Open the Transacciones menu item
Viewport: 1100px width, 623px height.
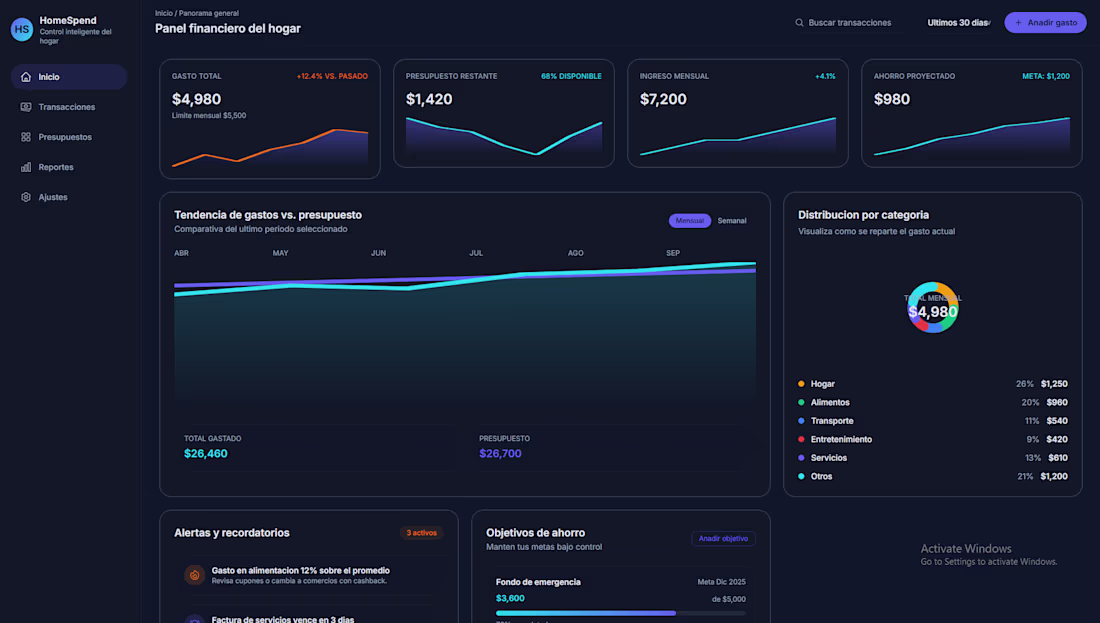pos(69,107)
